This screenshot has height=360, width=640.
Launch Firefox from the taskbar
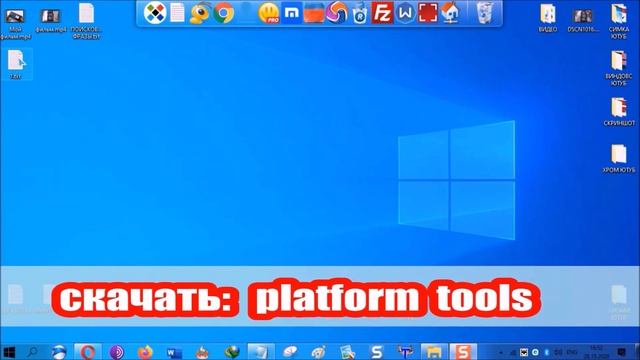145,352
